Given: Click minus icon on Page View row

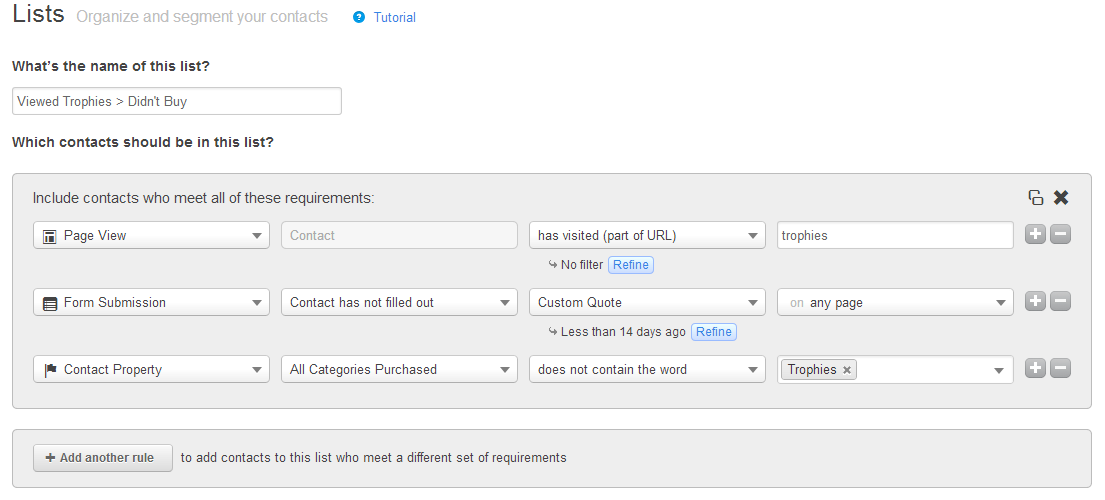Looking at the screenshot, I should click(1061, 235).
